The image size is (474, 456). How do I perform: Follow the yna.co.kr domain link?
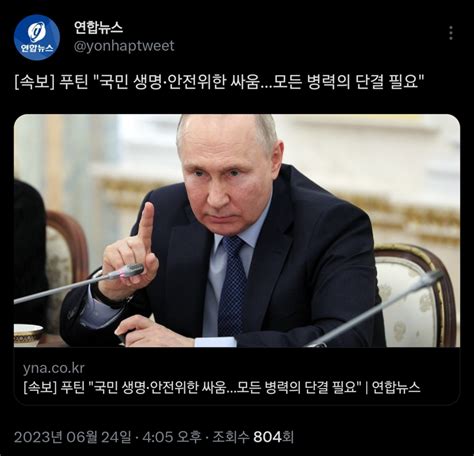click(x=54, y=368)
